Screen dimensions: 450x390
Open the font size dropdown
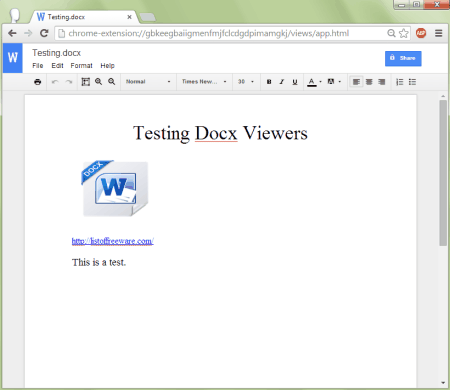pos(246,82)
